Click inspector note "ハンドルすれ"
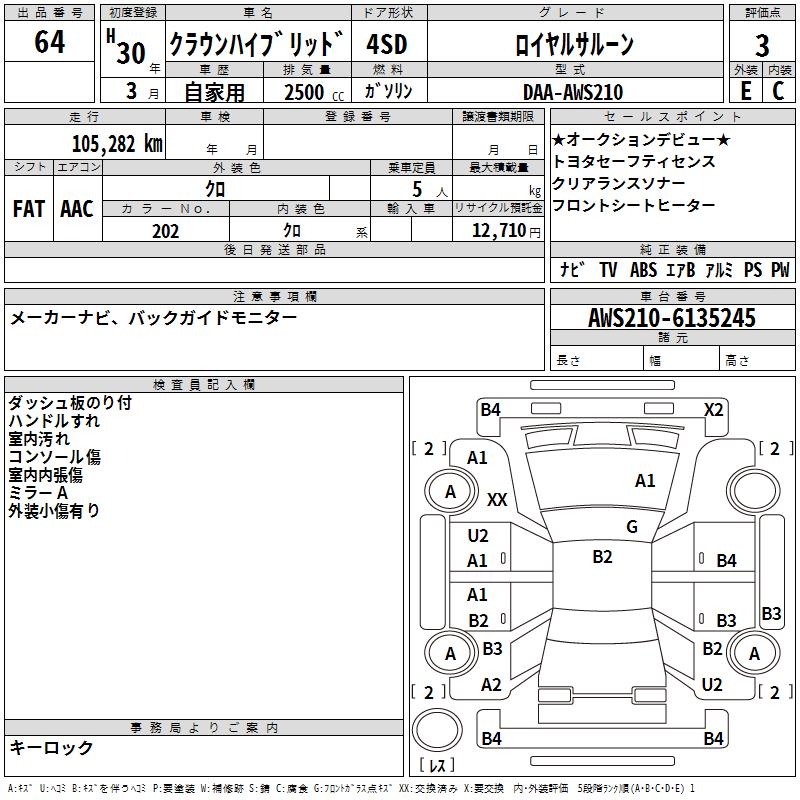The width and height of the screenshot is (800, 800). click(x=54, y=420)
